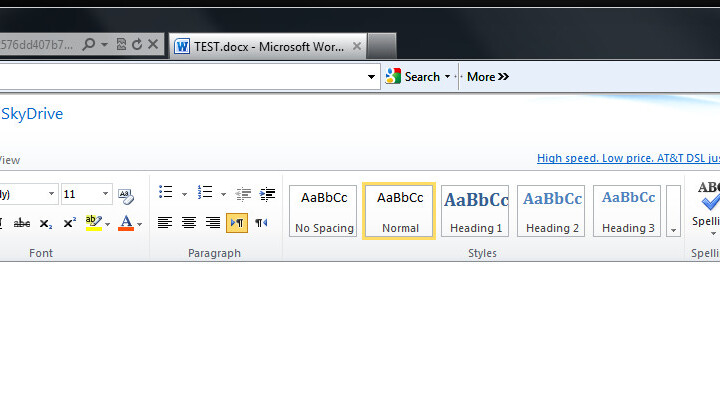Click the Clear Formatting eraser icon

125,195
